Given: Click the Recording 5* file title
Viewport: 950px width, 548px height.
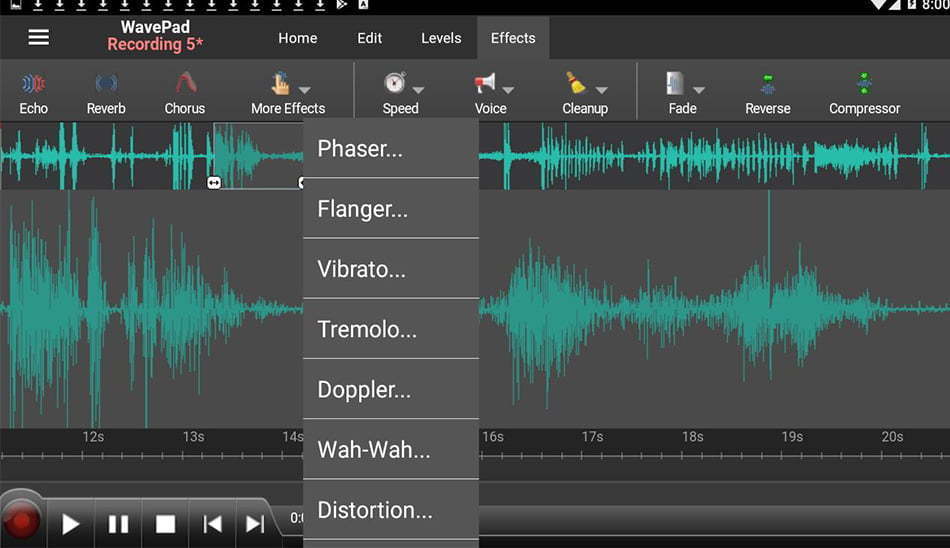Looking at the screenshot, I should (155, 44).
